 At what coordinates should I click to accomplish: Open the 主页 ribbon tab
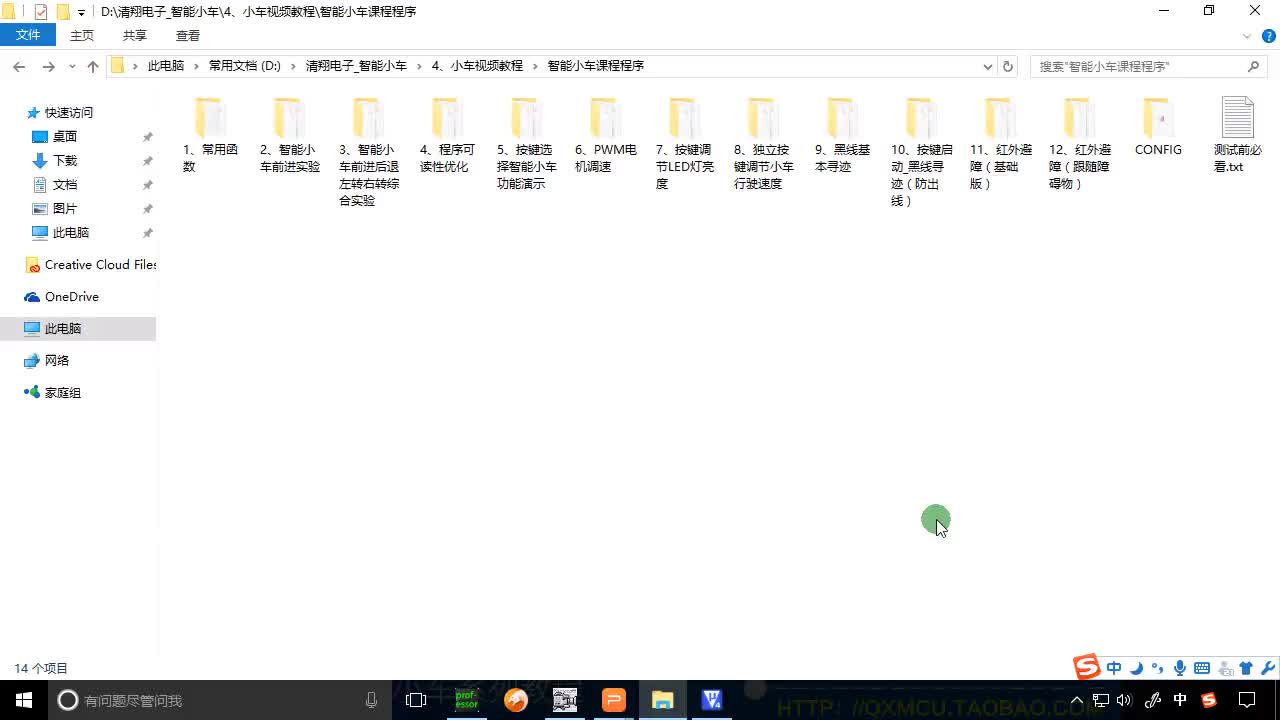82,35
